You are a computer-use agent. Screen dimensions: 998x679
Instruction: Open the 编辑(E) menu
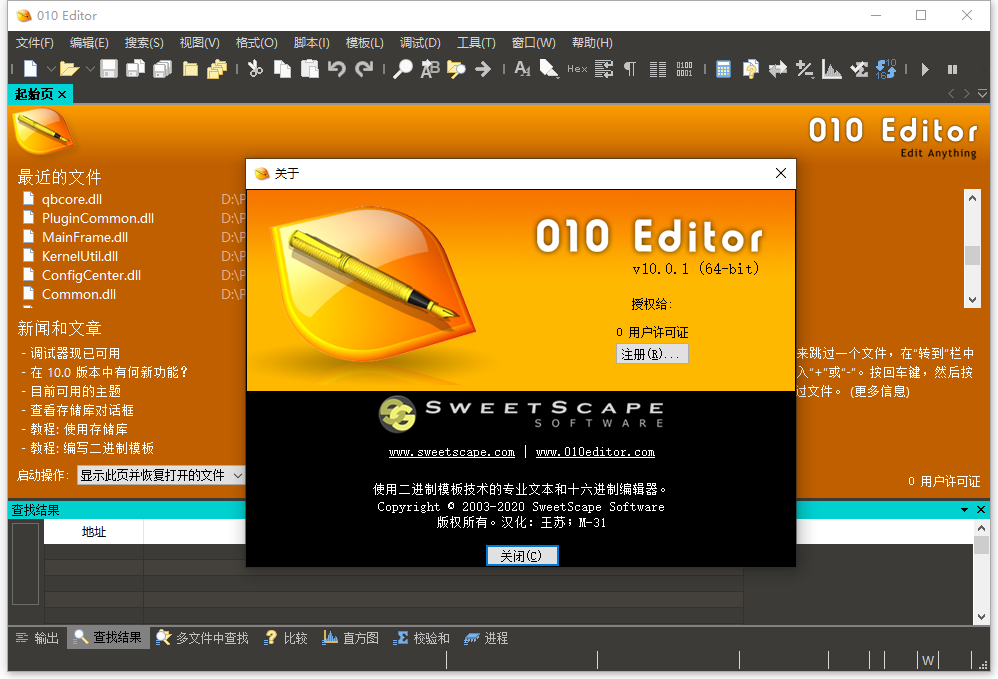tap(89, 43)
